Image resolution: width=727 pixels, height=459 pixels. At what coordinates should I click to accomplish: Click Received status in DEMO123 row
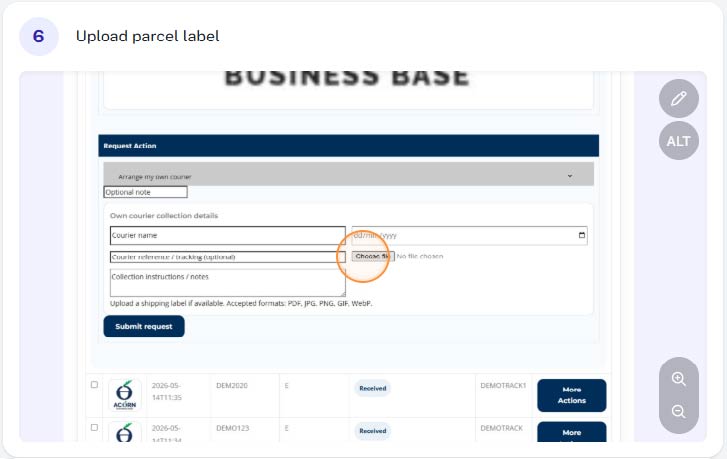click(x=372, y=431)
